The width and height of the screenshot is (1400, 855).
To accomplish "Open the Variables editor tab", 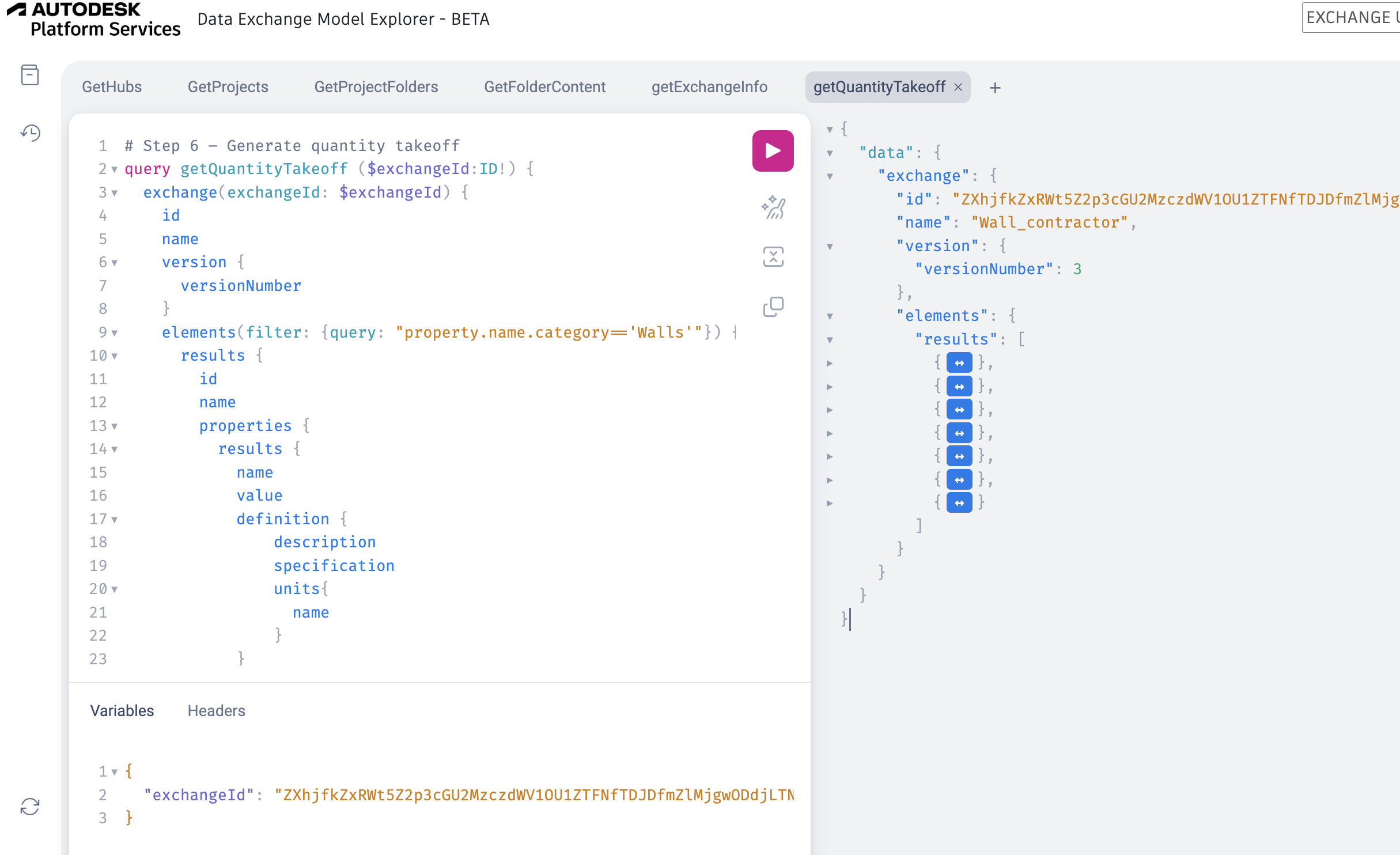I will (x=122, y=711).
